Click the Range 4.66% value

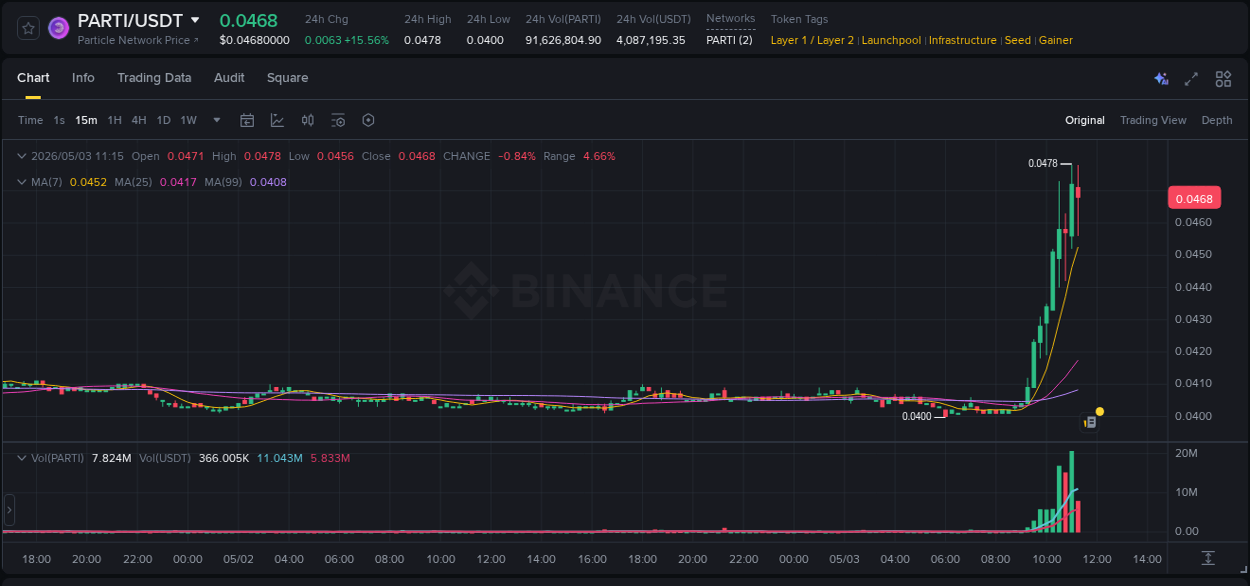click(x=599, y=156)
